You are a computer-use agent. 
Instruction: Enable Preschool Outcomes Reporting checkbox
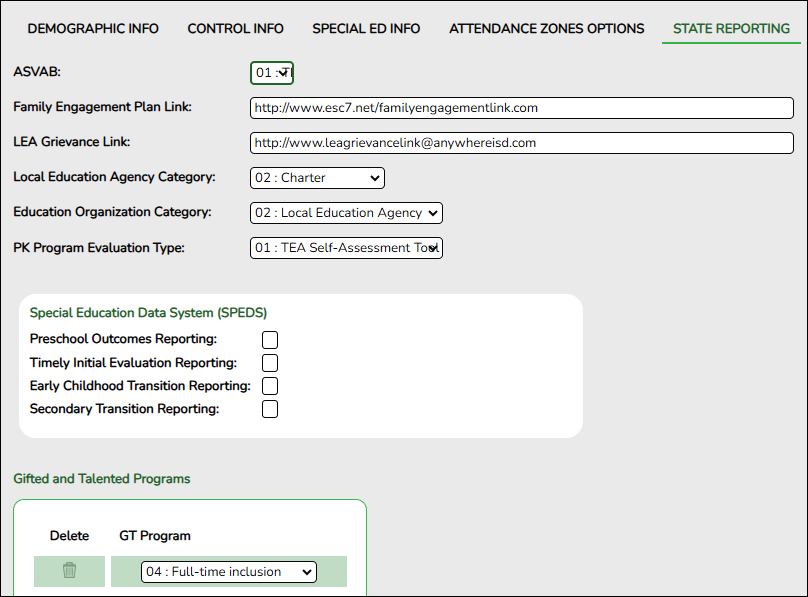point(270,340)
